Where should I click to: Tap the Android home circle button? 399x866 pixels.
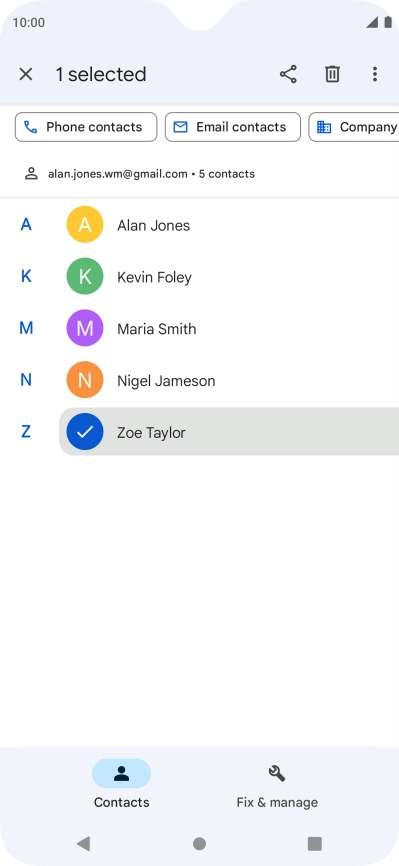(200, 843)
